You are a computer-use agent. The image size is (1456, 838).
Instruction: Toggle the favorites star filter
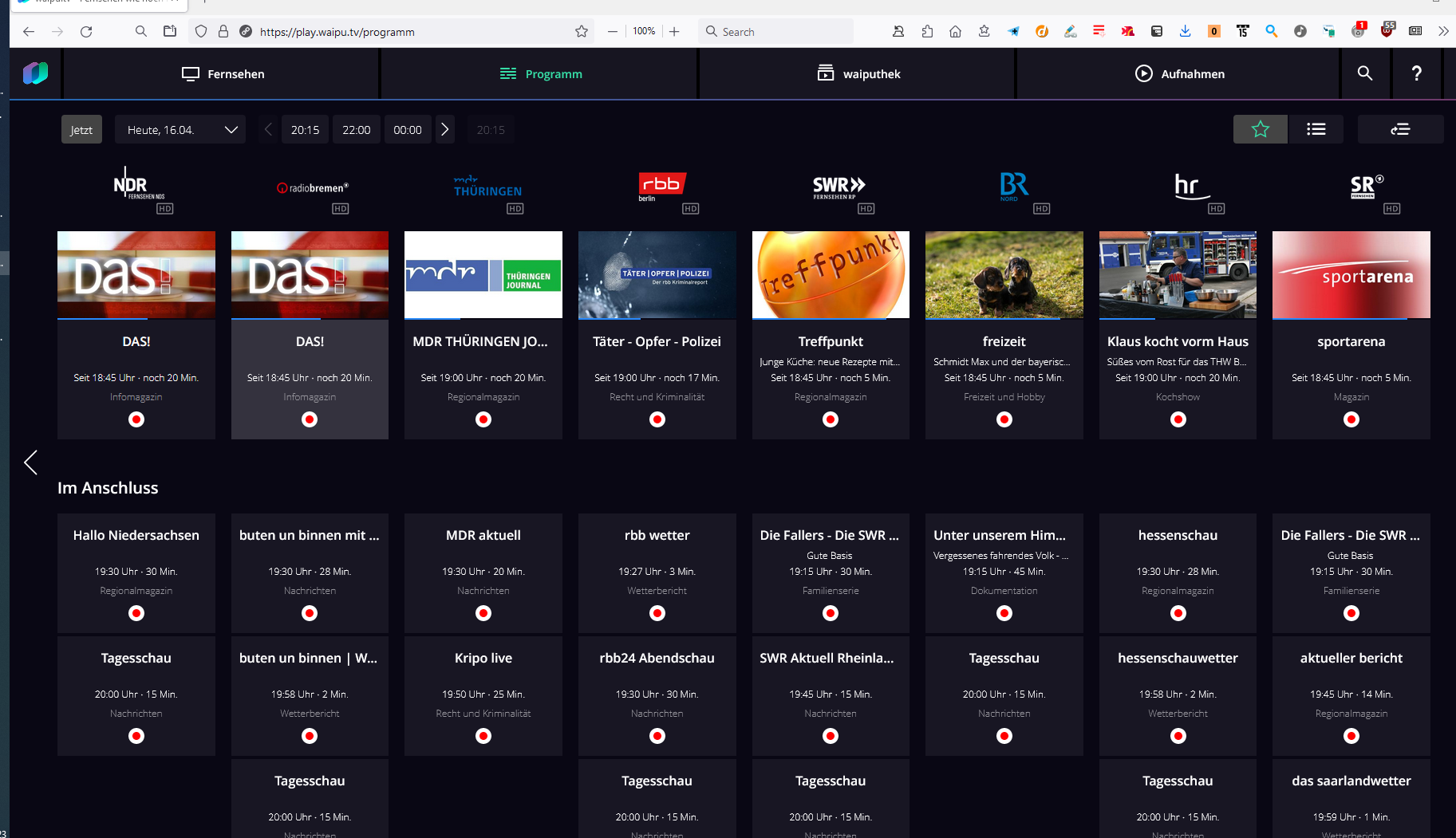click(1260, 129)
